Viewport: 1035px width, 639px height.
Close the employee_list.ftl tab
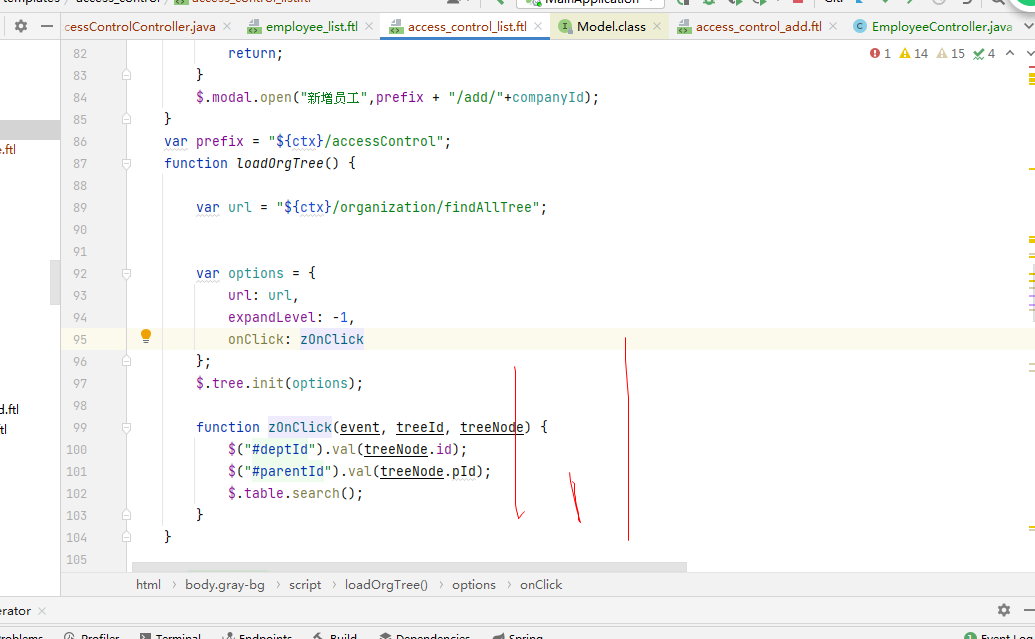pyautogui.click(x=369, y=26)
